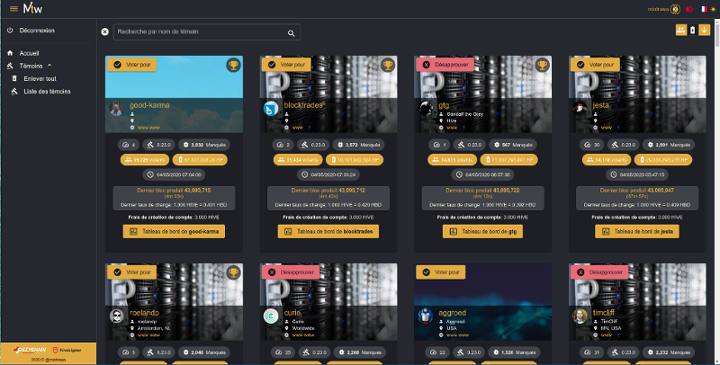Open Tableau de bord de blocktrades
720x365 pixels.
tap(328, 231)
